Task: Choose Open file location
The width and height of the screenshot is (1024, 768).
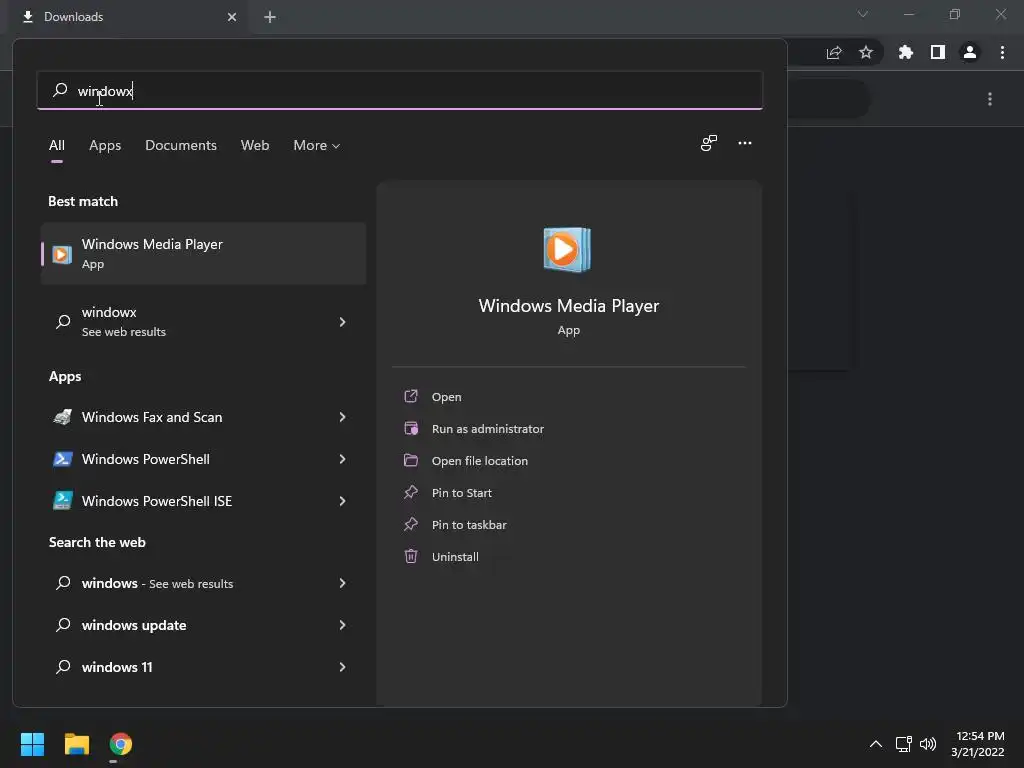Action: pos(479,460)
